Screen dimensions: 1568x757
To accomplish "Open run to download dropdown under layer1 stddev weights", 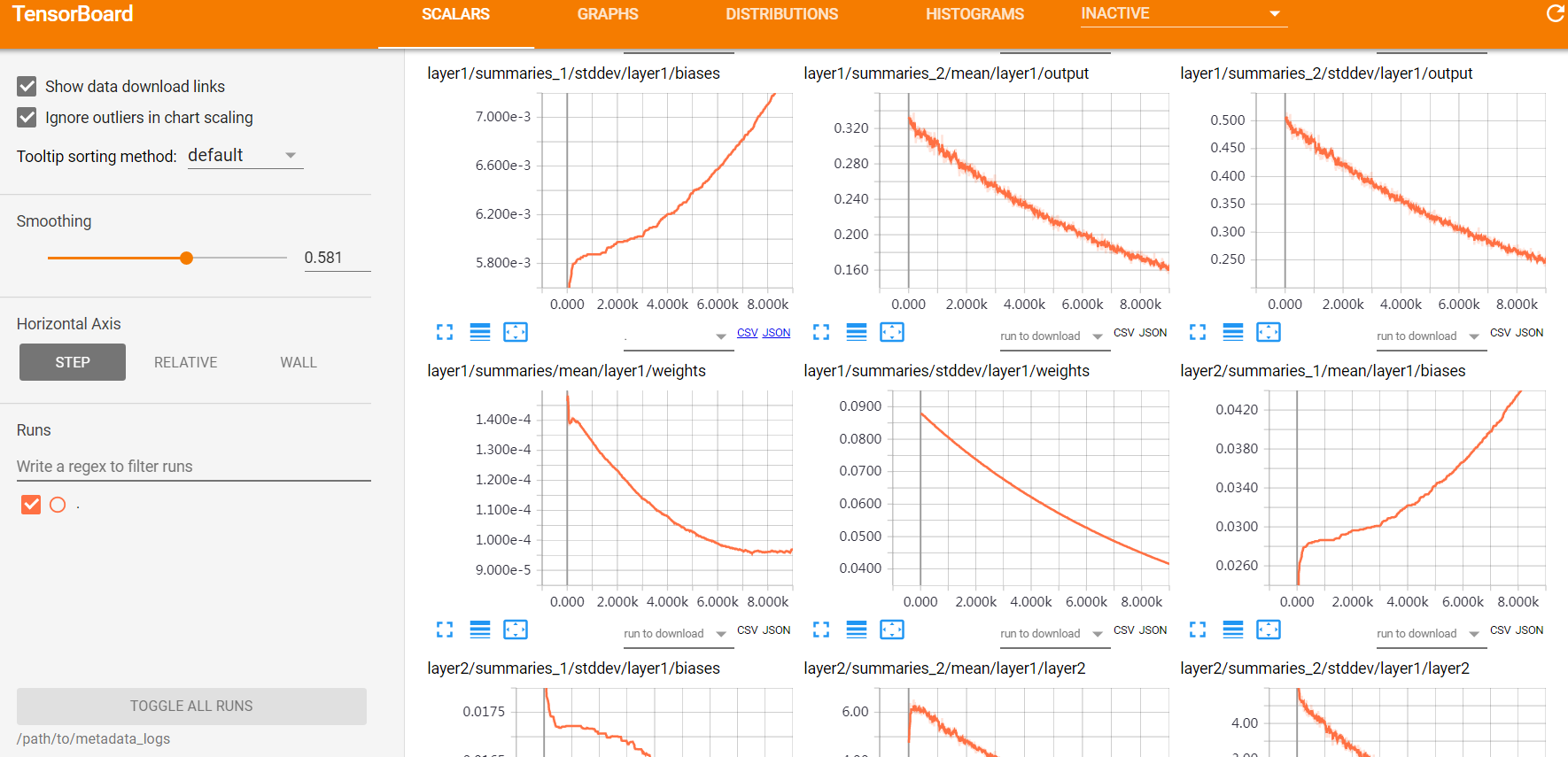I will click(1055, 634).
